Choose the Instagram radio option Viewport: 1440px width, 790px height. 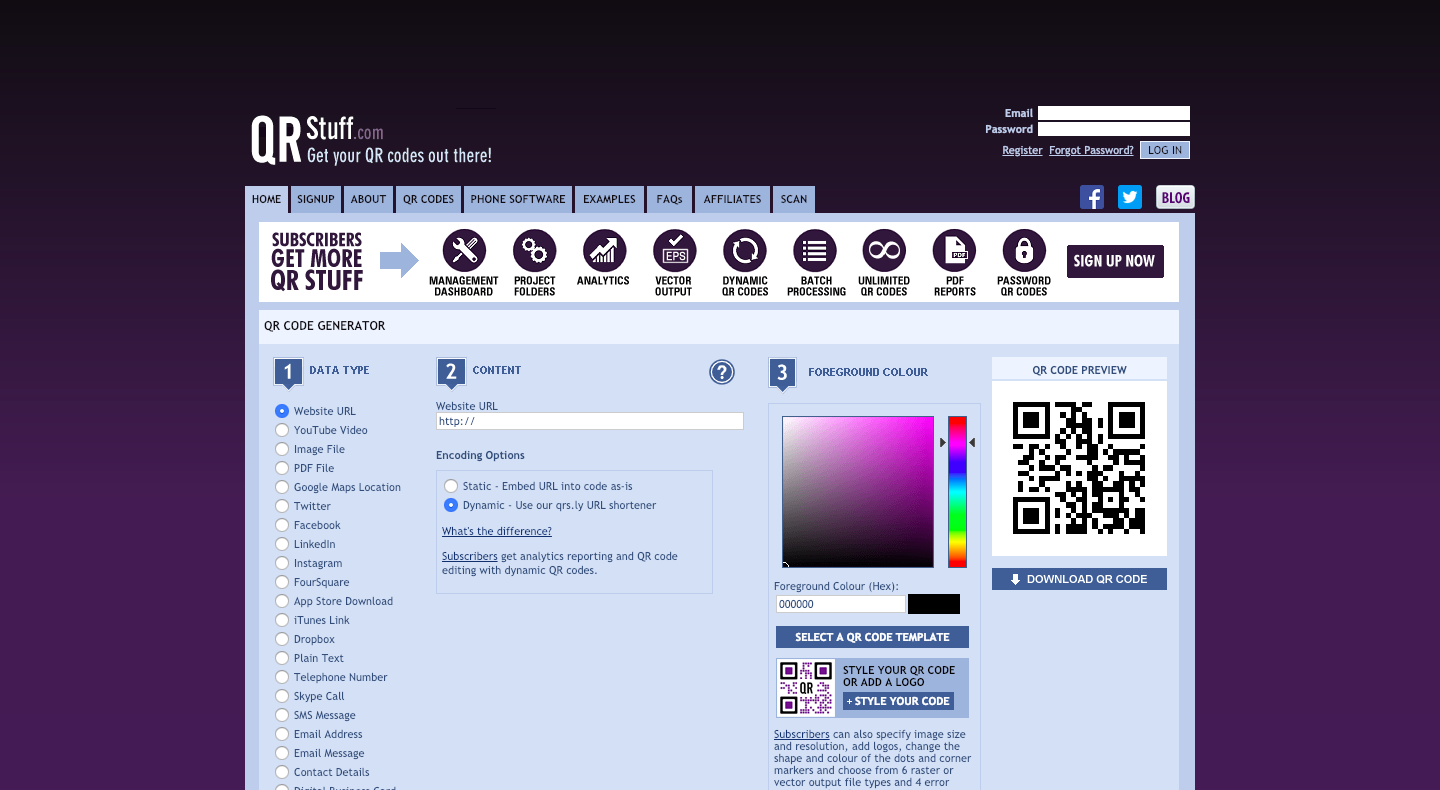282,563
